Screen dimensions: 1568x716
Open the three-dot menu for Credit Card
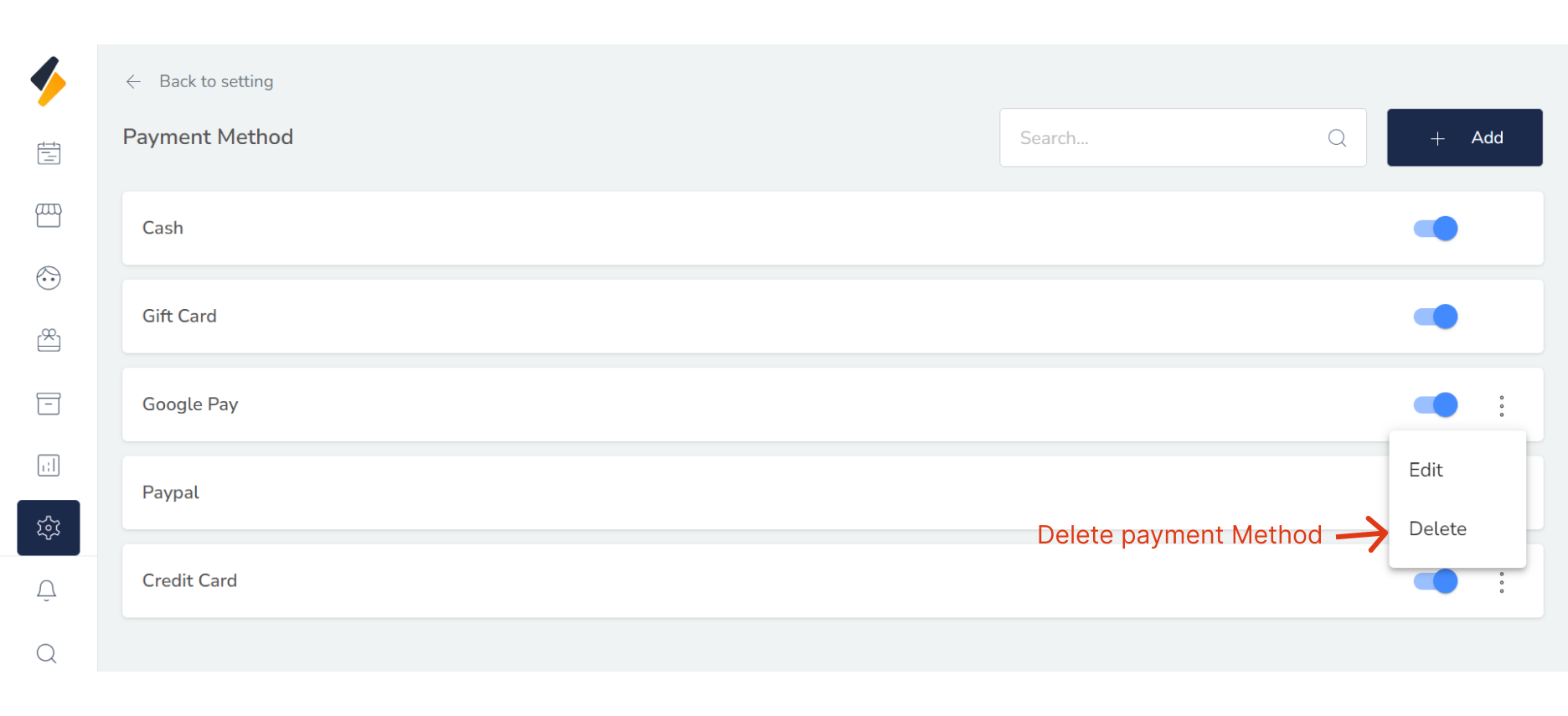[x=1502, y=581]
